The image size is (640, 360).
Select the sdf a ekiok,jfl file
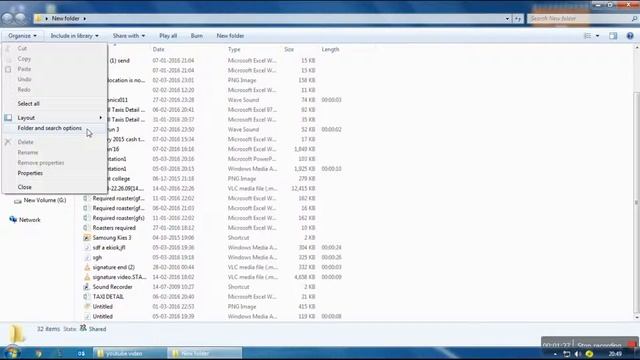109,248
